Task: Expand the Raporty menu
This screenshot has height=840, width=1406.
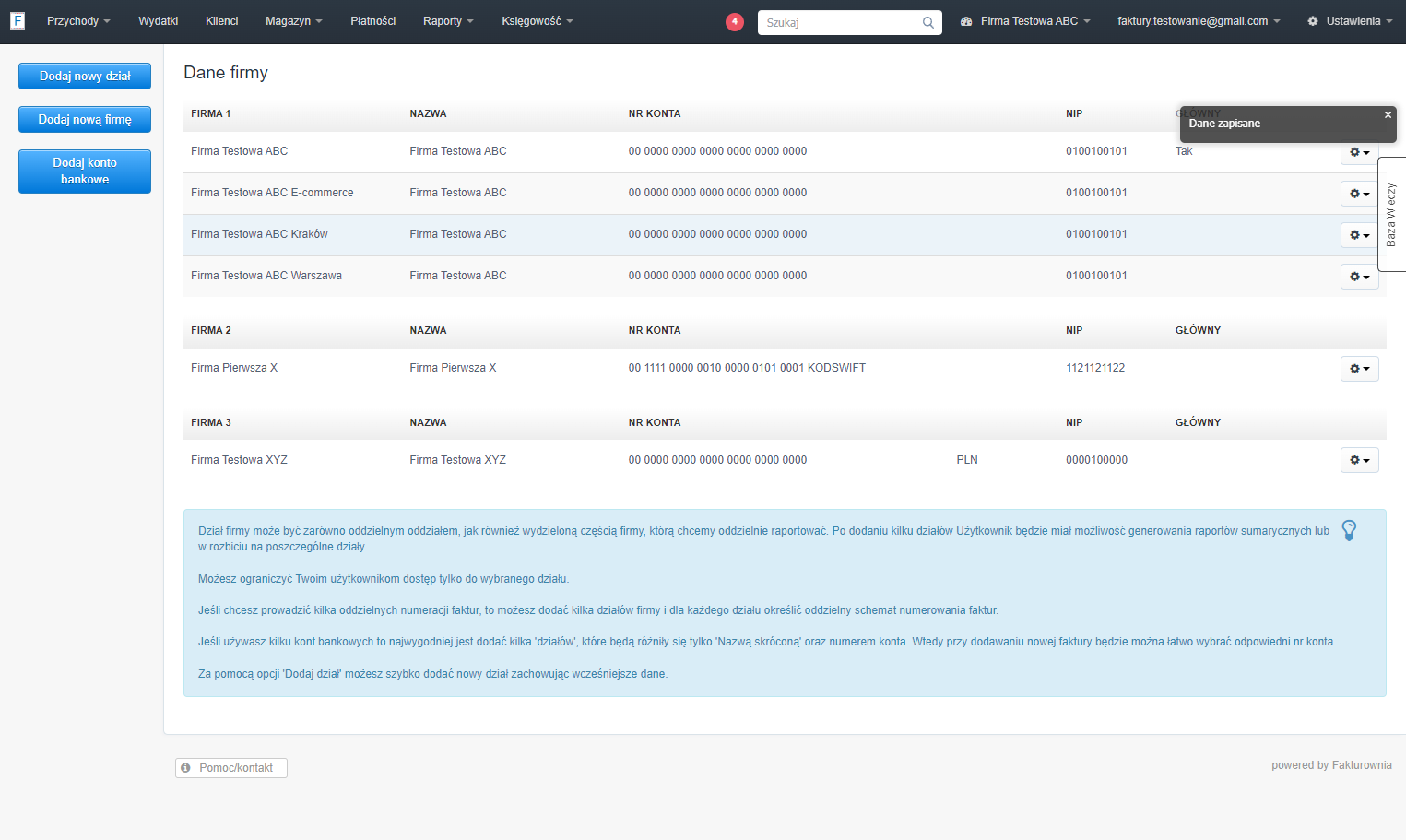Action: (448, 21)
